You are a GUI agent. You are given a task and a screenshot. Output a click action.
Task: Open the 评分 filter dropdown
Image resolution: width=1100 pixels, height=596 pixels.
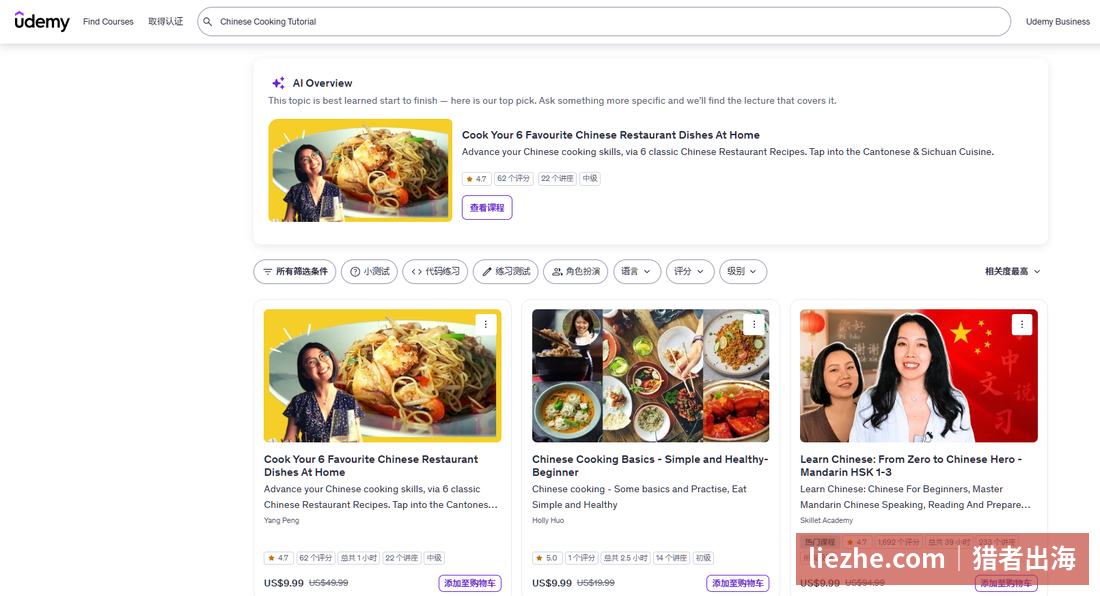690,271
